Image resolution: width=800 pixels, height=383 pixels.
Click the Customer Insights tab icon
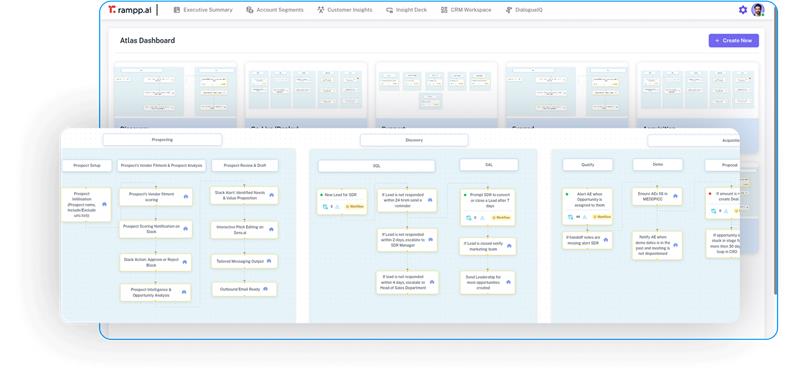[320, 10]
